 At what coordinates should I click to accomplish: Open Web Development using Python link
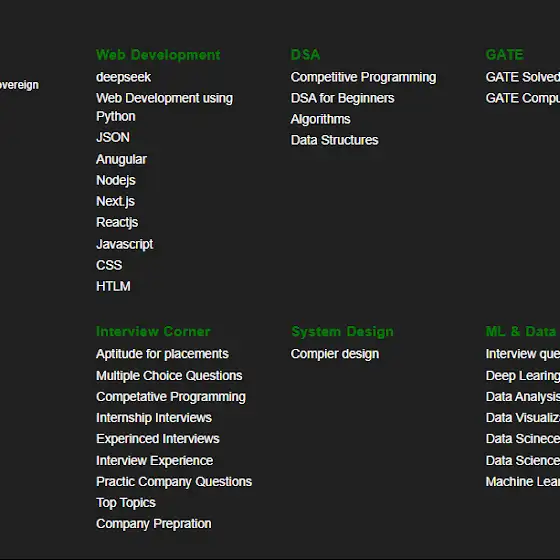pyautogui.click(x=164, y=107)
